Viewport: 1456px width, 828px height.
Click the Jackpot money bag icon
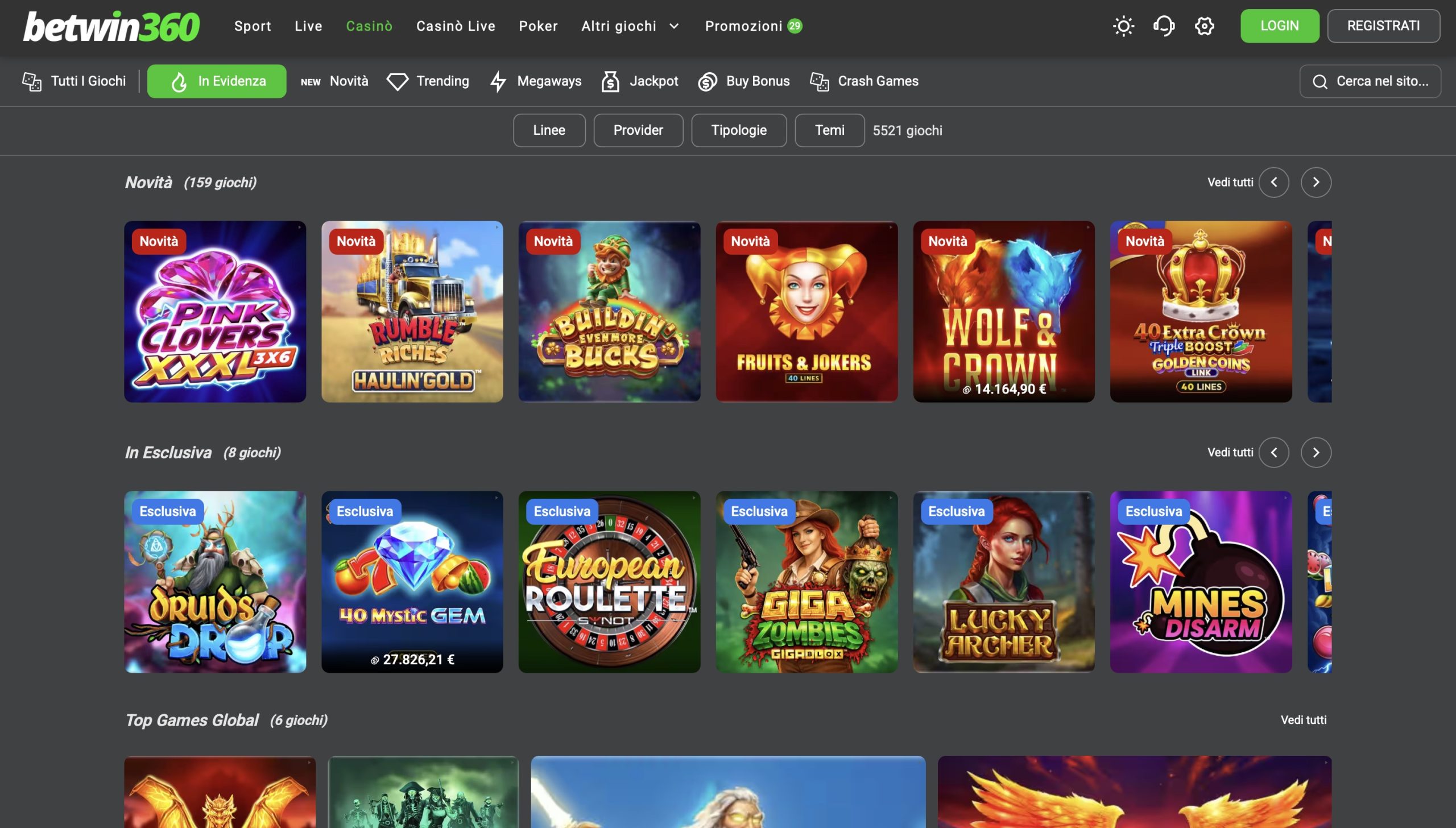610,81
